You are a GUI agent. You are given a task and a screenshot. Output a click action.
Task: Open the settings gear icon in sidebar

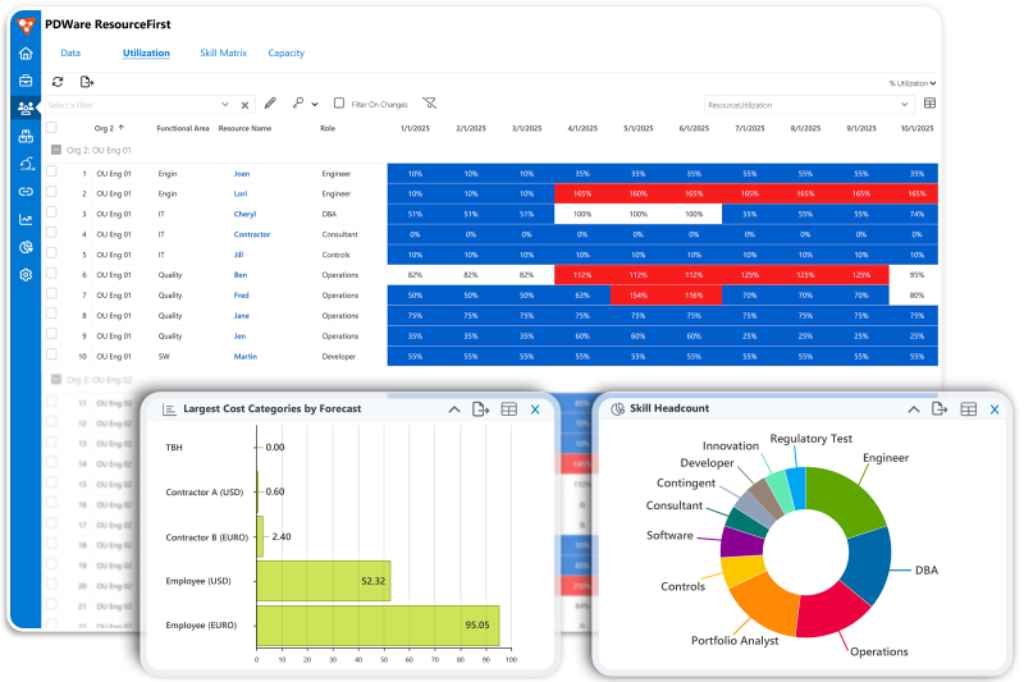pos(25,275)
